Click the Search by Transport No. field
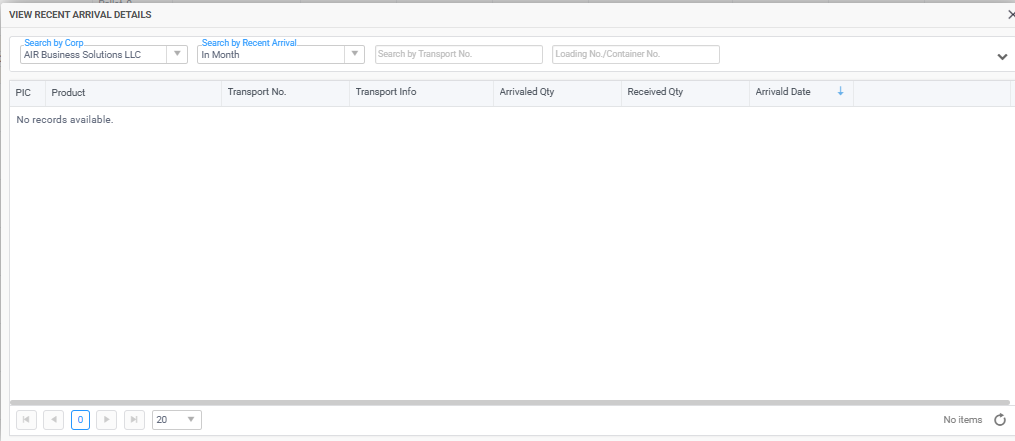 pyautogui.click(x=459, y=54)
